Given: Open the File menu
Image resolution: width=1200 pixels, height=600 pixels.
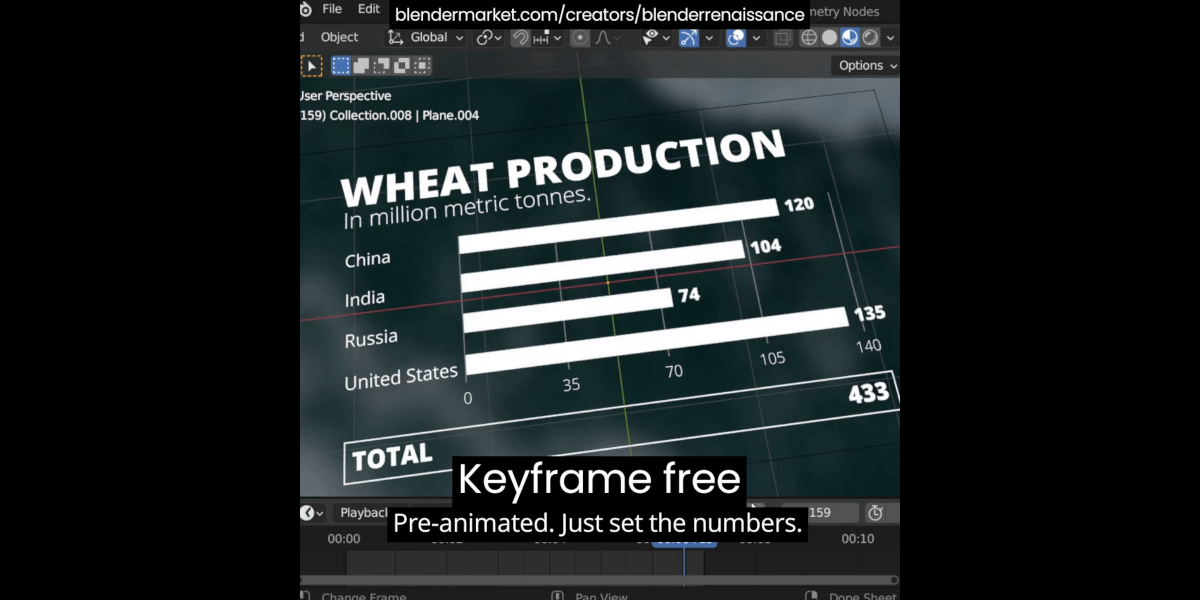Looking at the screenshot, I should pyautogui.click(x=332, y=9).
